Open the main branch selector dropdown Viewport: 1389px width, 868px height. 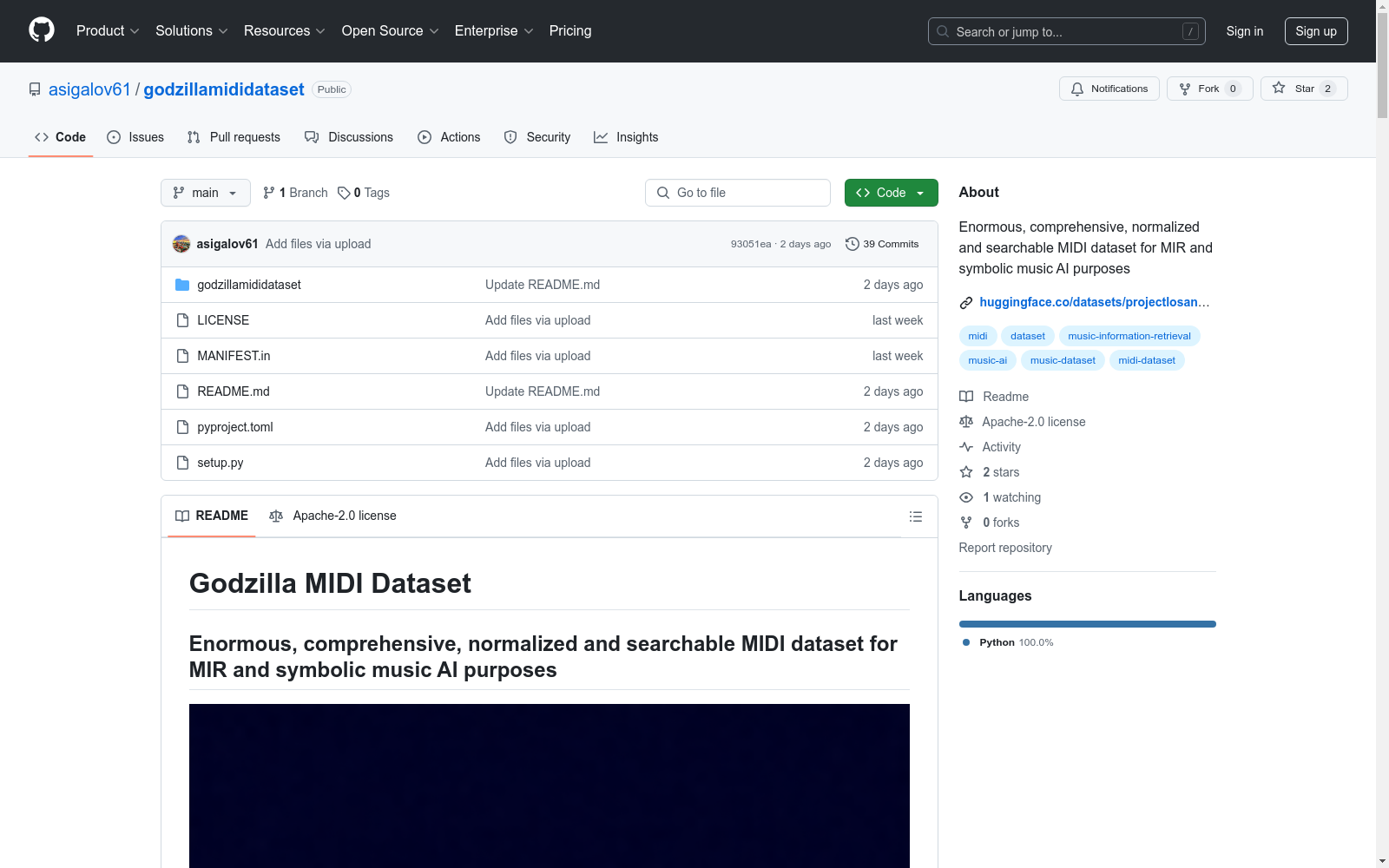click(206, 193)
